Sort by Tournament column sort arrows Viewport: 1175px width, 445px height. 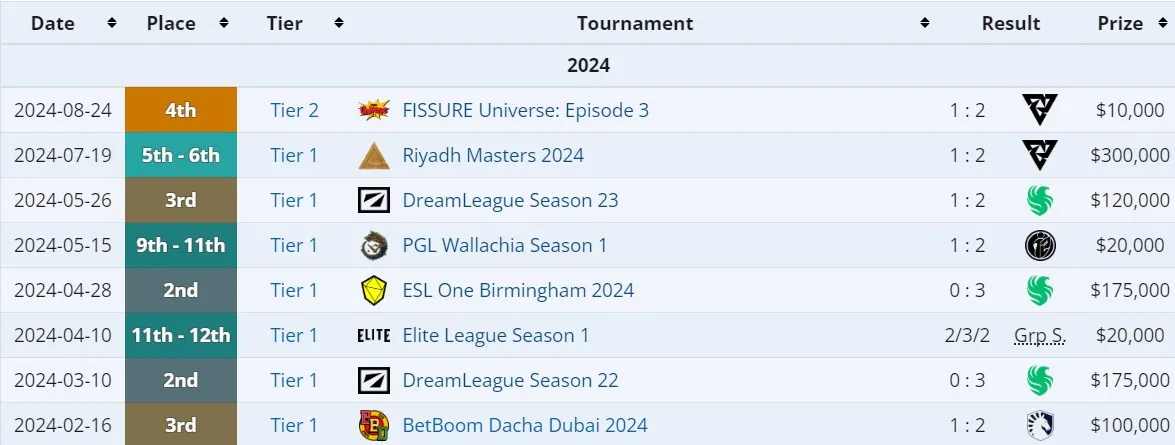(x=925, y=23)
